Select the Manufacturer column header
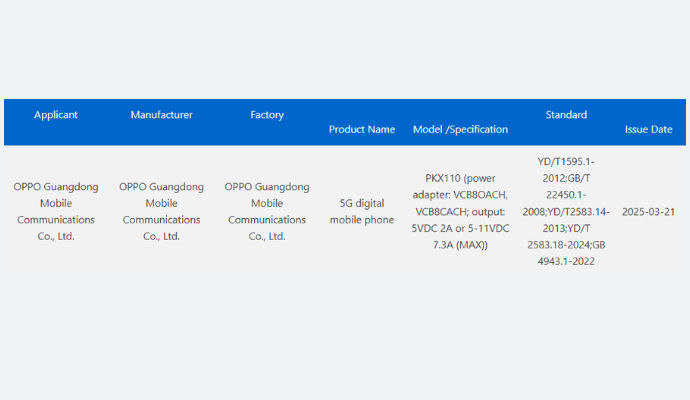690x400 pixels. 161,115
